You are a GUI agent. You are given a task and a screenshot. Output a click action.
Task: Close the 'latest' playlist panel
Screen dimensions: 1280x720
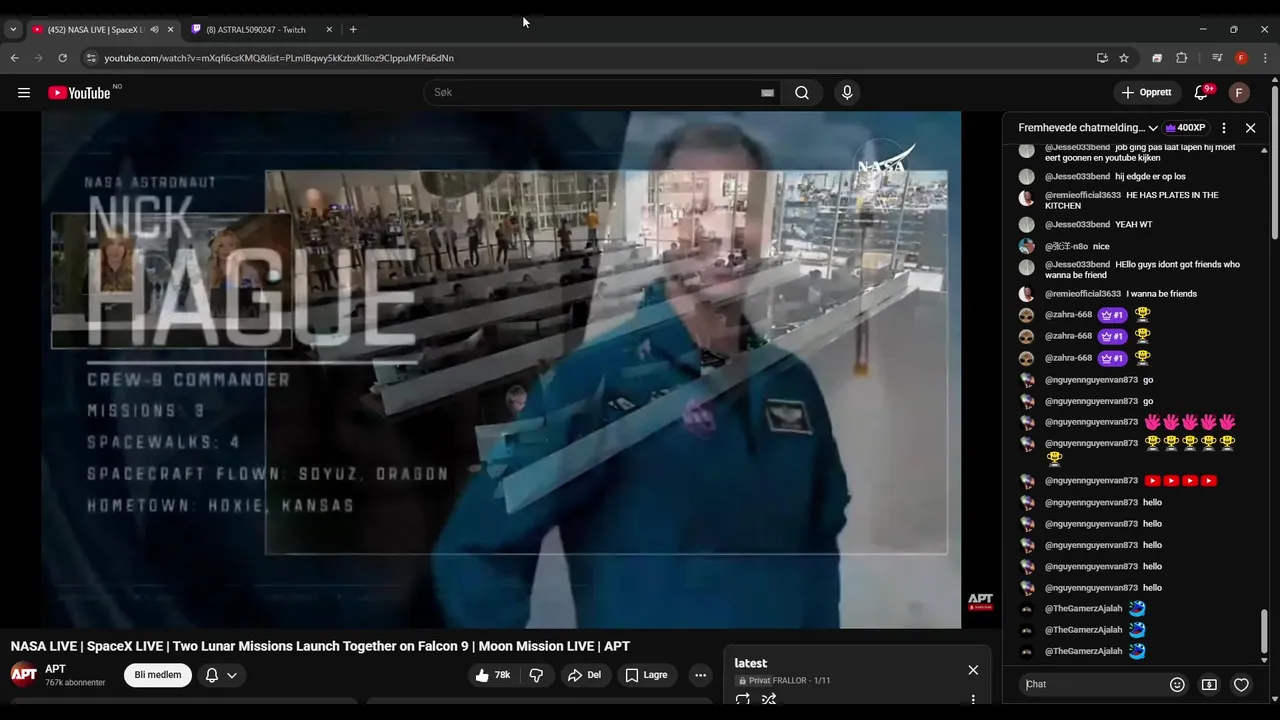tap(973, 670)
